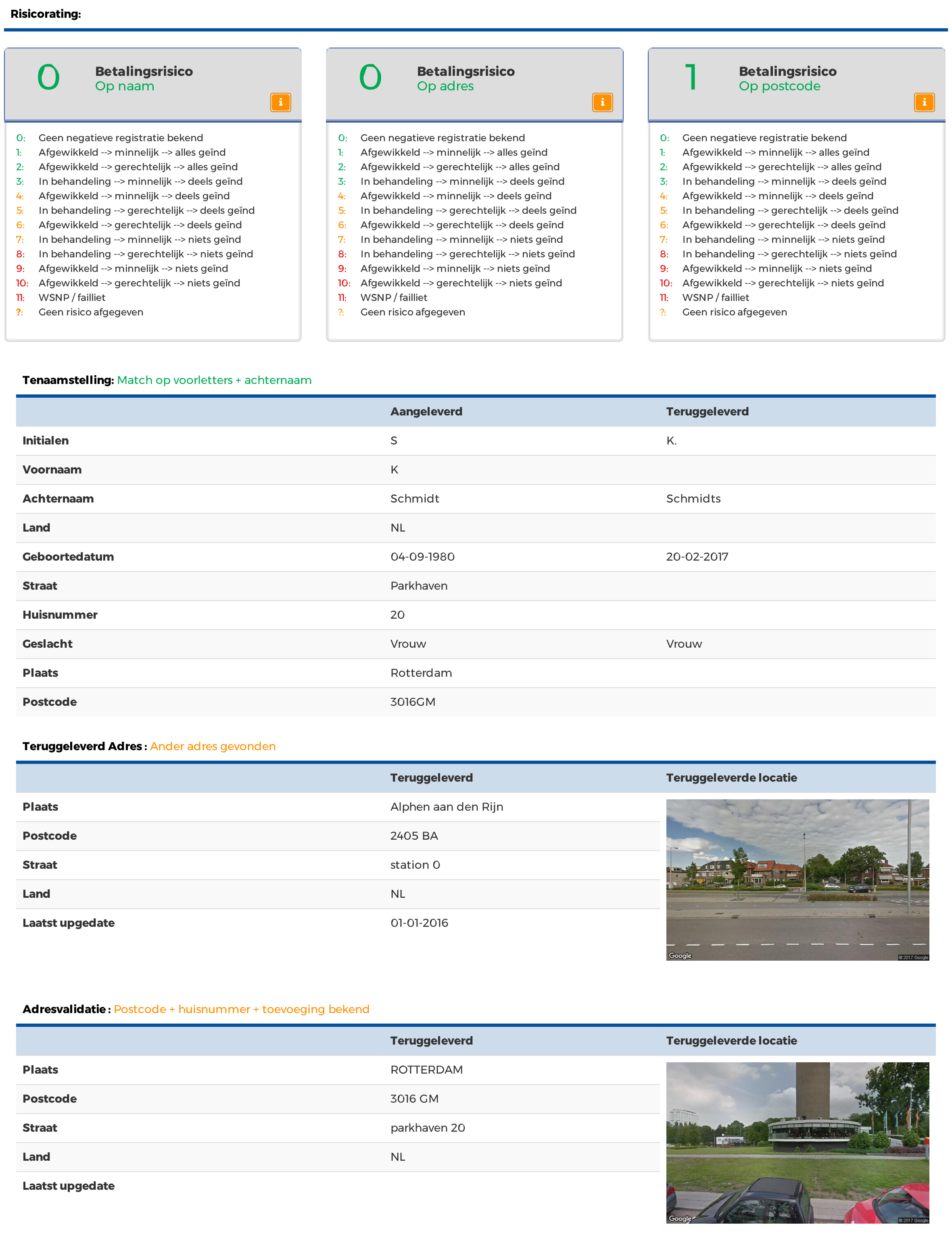Click 'Teruggeleverde locatie' header in Adresvalidatie table

click(732, 1041)
